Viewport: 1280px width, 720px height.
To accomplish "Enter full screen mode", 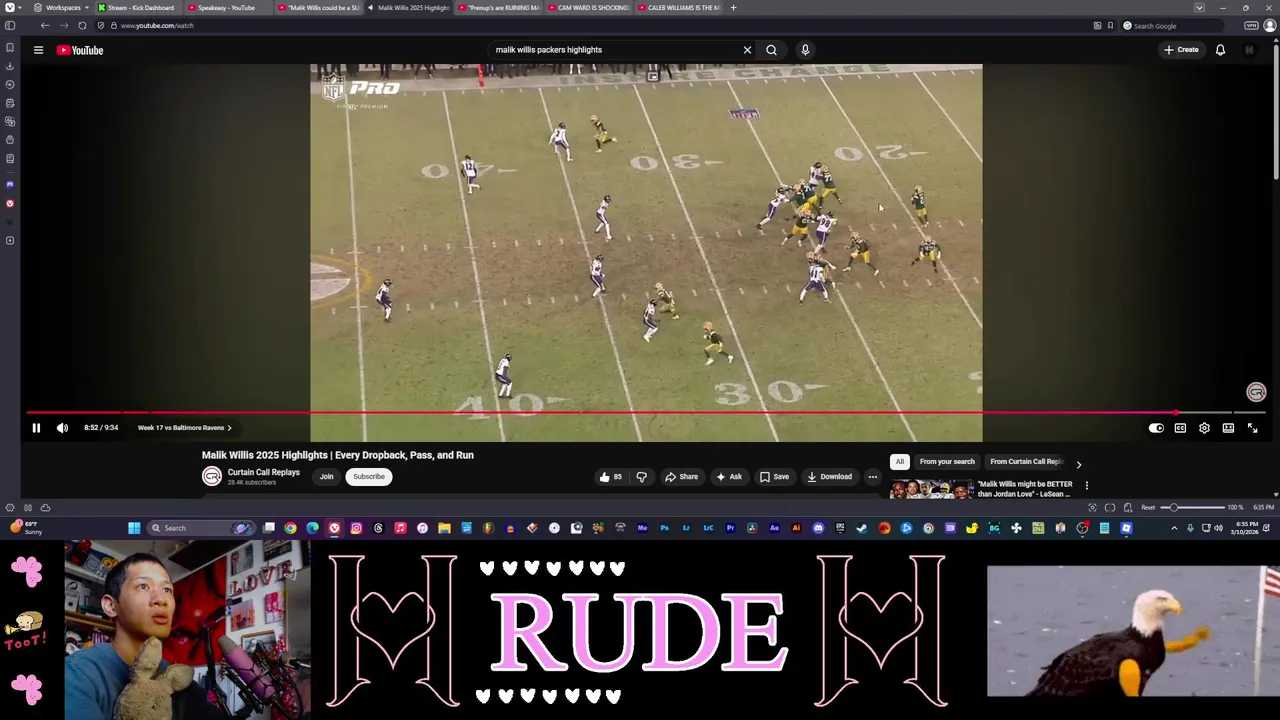I will click(1252, 428).
